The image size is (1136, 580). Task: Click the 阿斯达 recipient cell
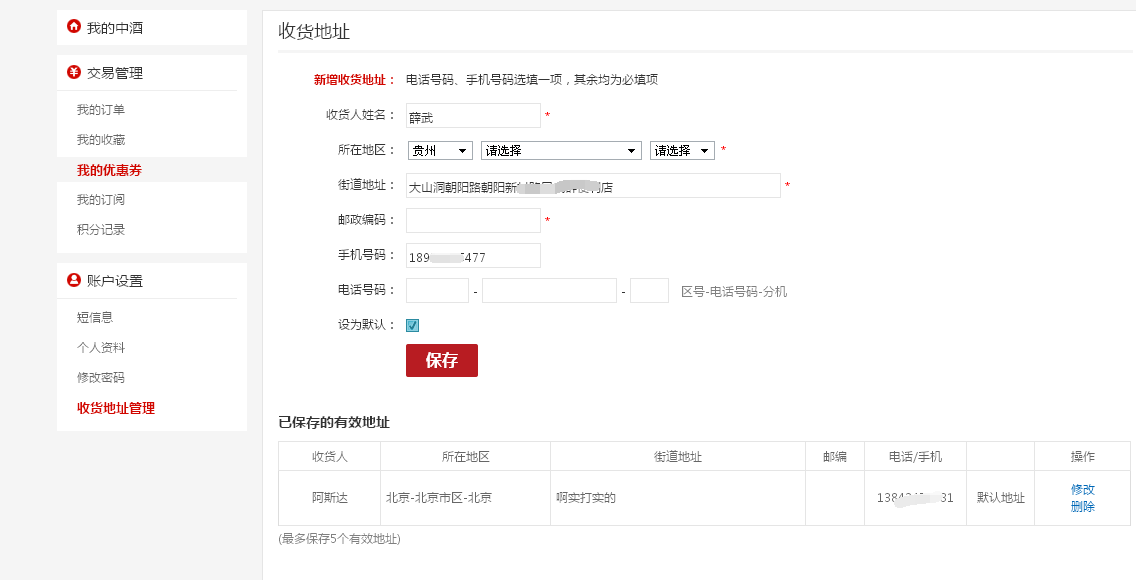tap(330, 498)
